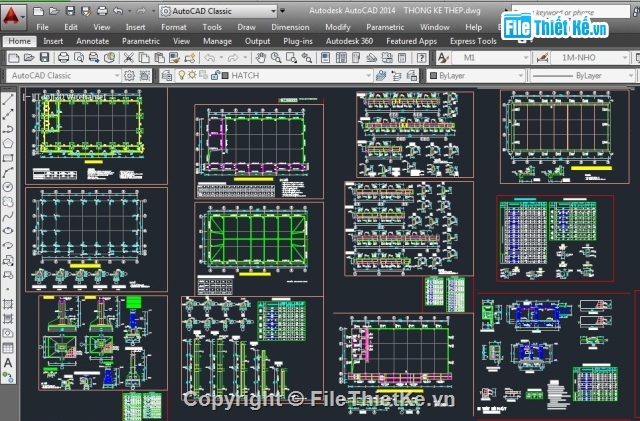The height and width of the screenshot is (421, 640).
Task: Toggle lock padlock icon for HATCH layer
Action: (215, 75)
